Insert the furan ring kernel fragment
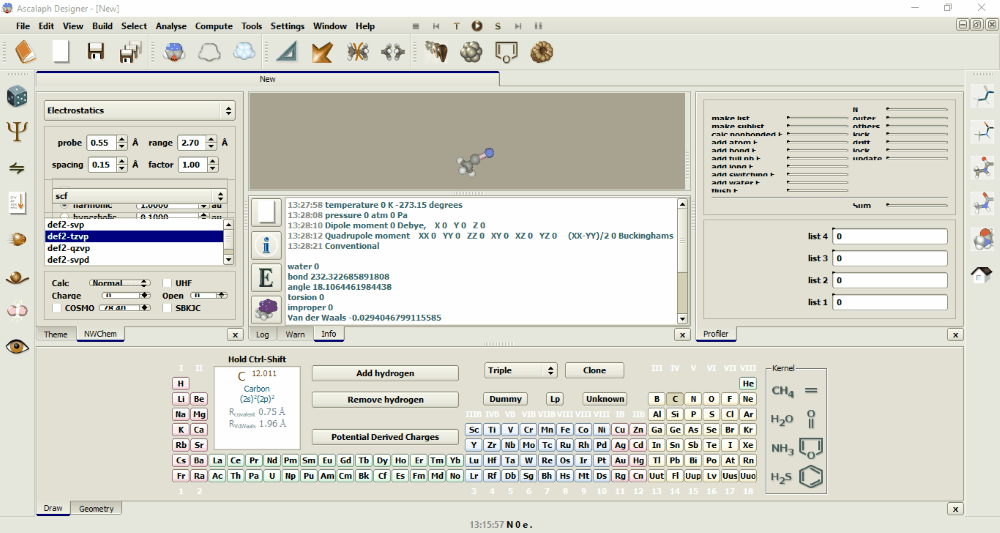This screenshot has height=533, width=1000. click(811, 448)
